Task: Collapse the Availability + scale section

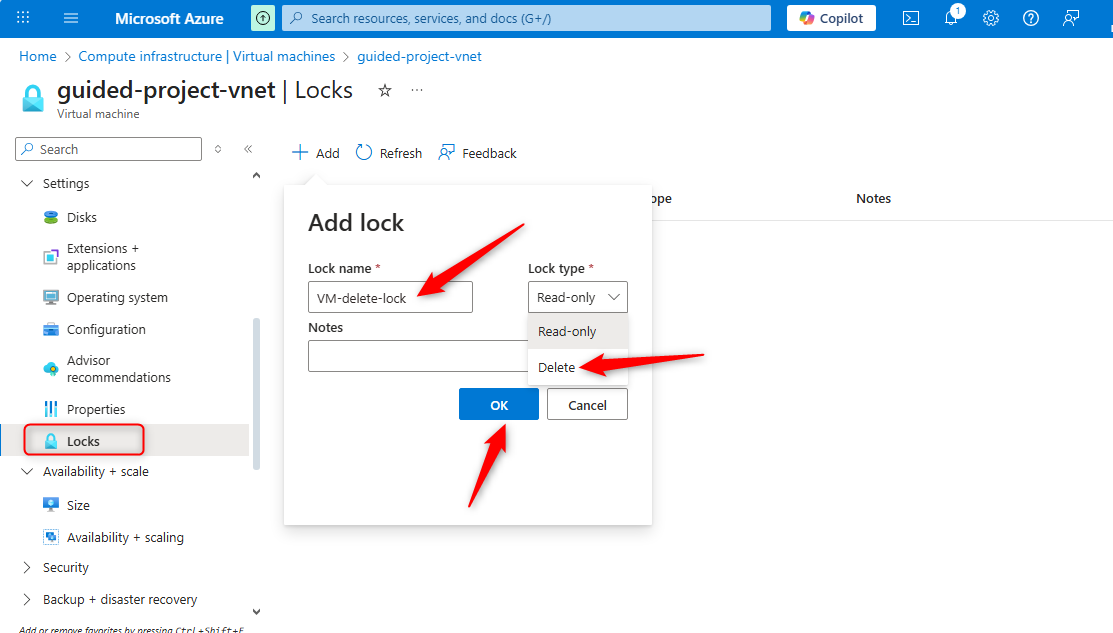Action: (x=27, y=471)
